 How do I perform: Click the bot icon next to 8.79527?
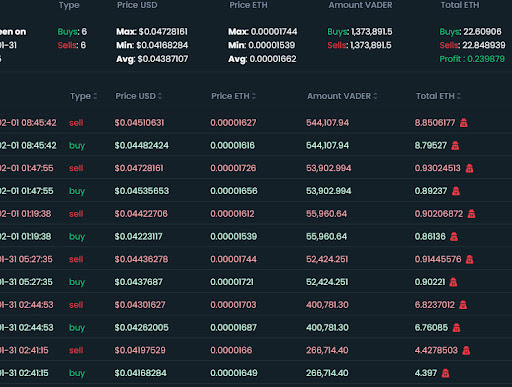pos(455,146)
